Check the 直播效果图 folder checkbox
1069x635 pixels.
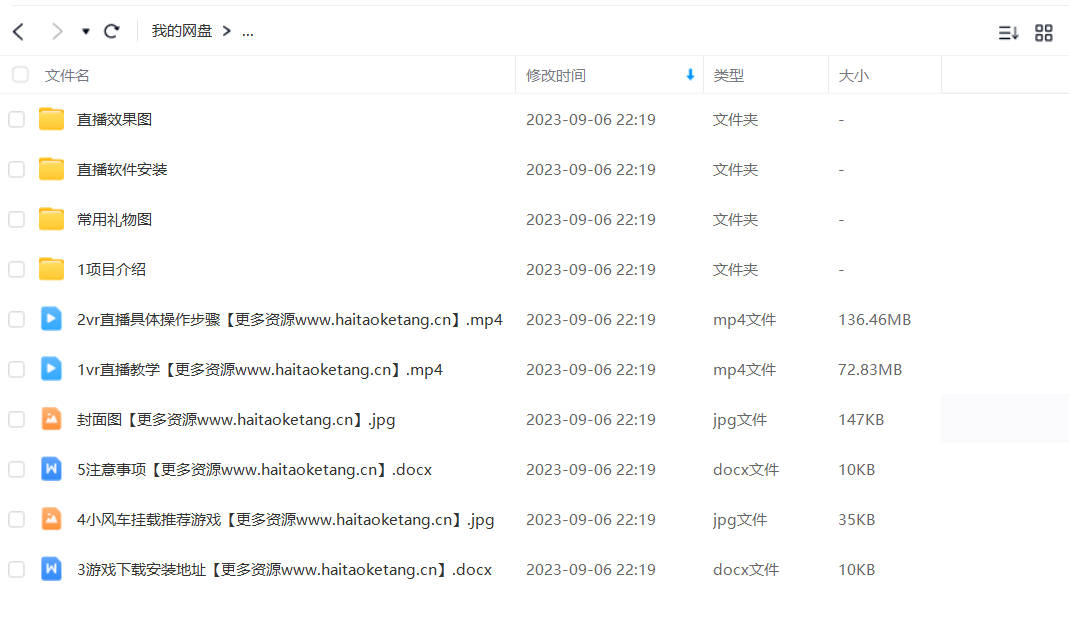click(x=16, y=119)
